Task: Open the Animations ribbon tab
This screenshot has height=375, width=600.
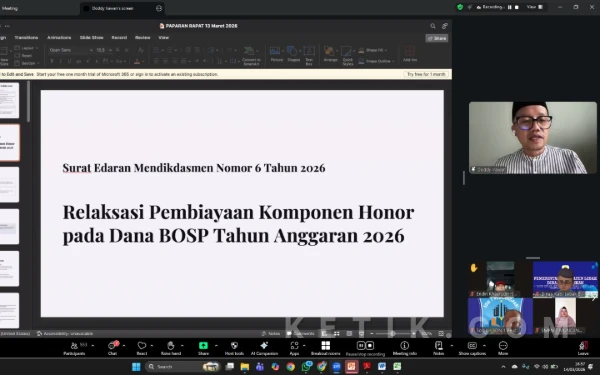Action: click(59, 38)
